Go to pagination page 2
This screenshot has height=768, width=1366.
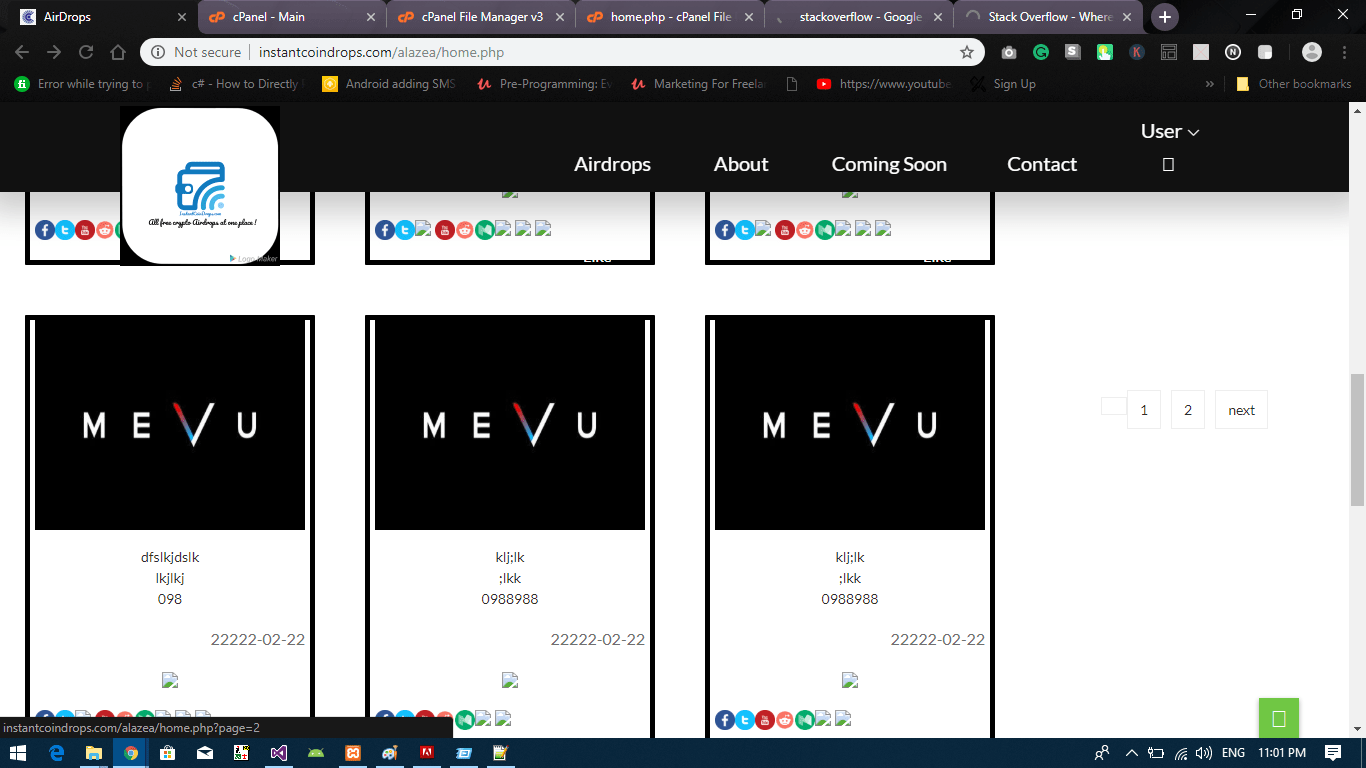1188,410
